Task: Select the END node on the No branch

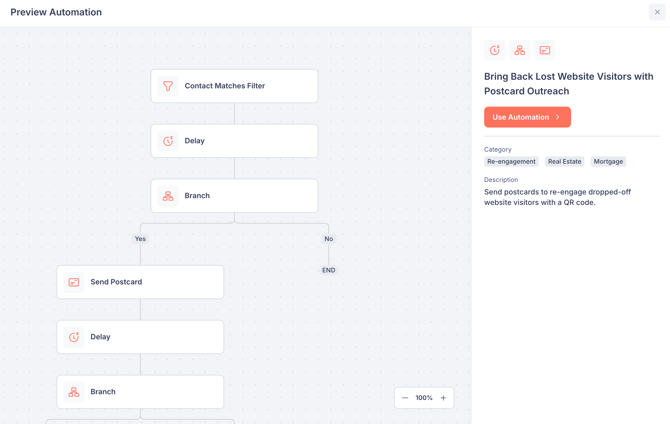Action: click(328, 270)
